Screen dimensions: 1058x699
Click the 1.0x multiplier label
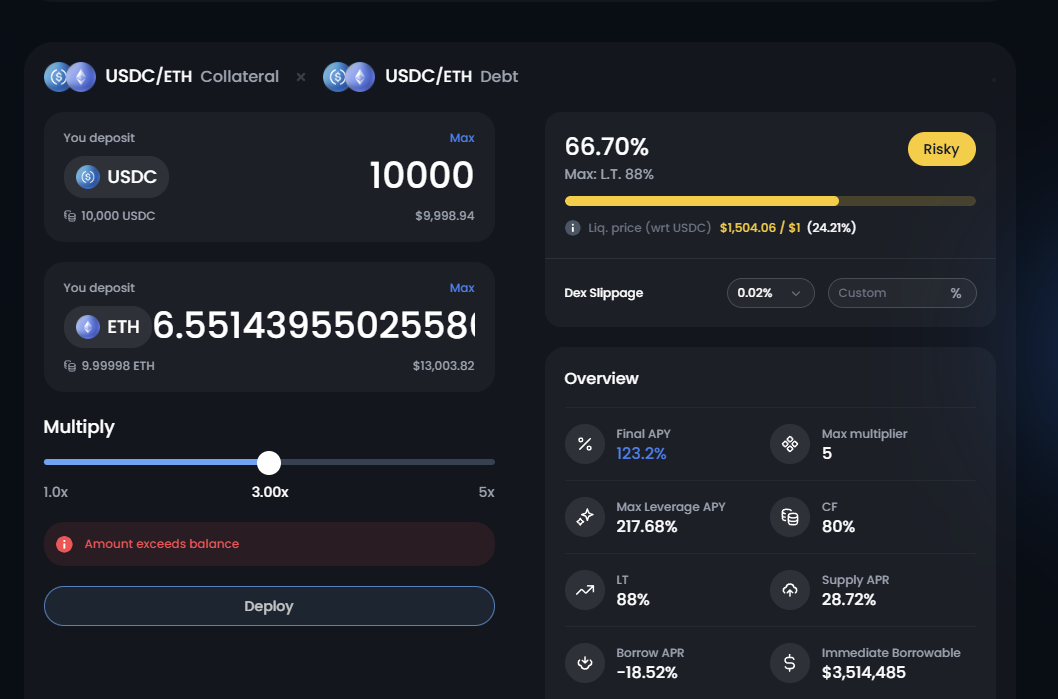[x=56, y=492]
